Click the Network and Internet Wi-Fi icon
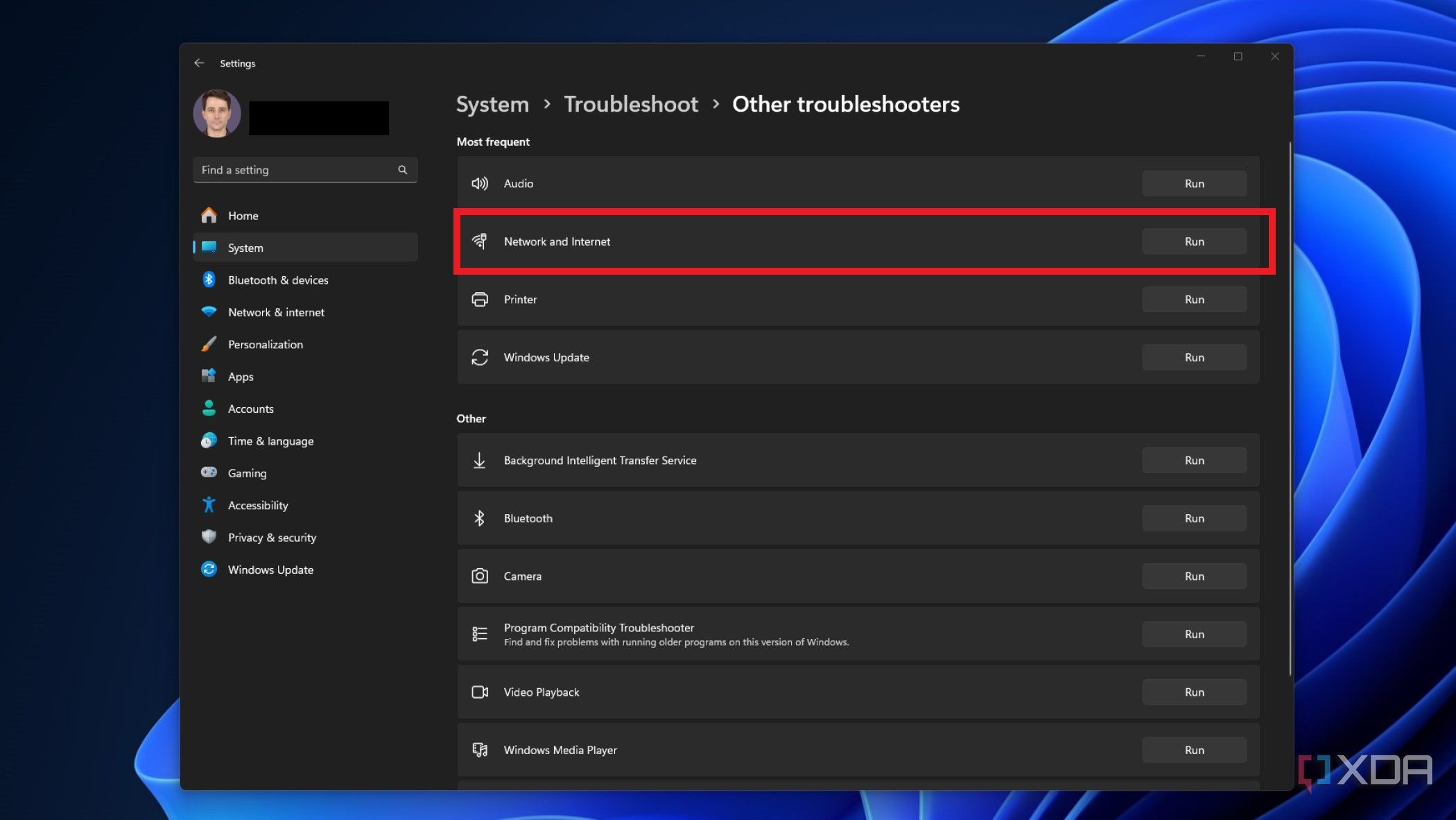Image resolution: width=1456 pixels, height=820 pixels. point(479,241)
